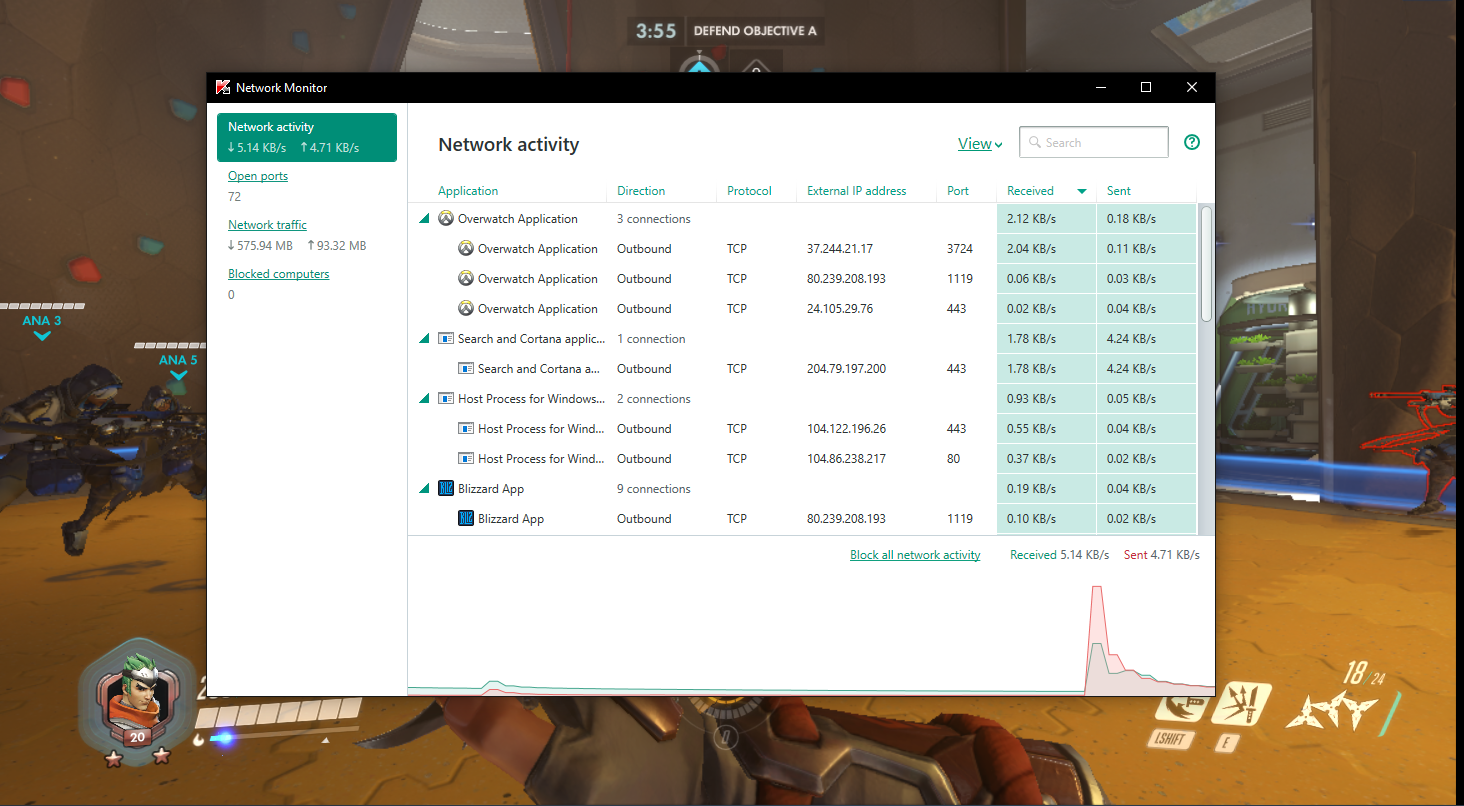Open the View dropdown menu
The height and width of the screenshot is (806, 1464).
[979, 144]
